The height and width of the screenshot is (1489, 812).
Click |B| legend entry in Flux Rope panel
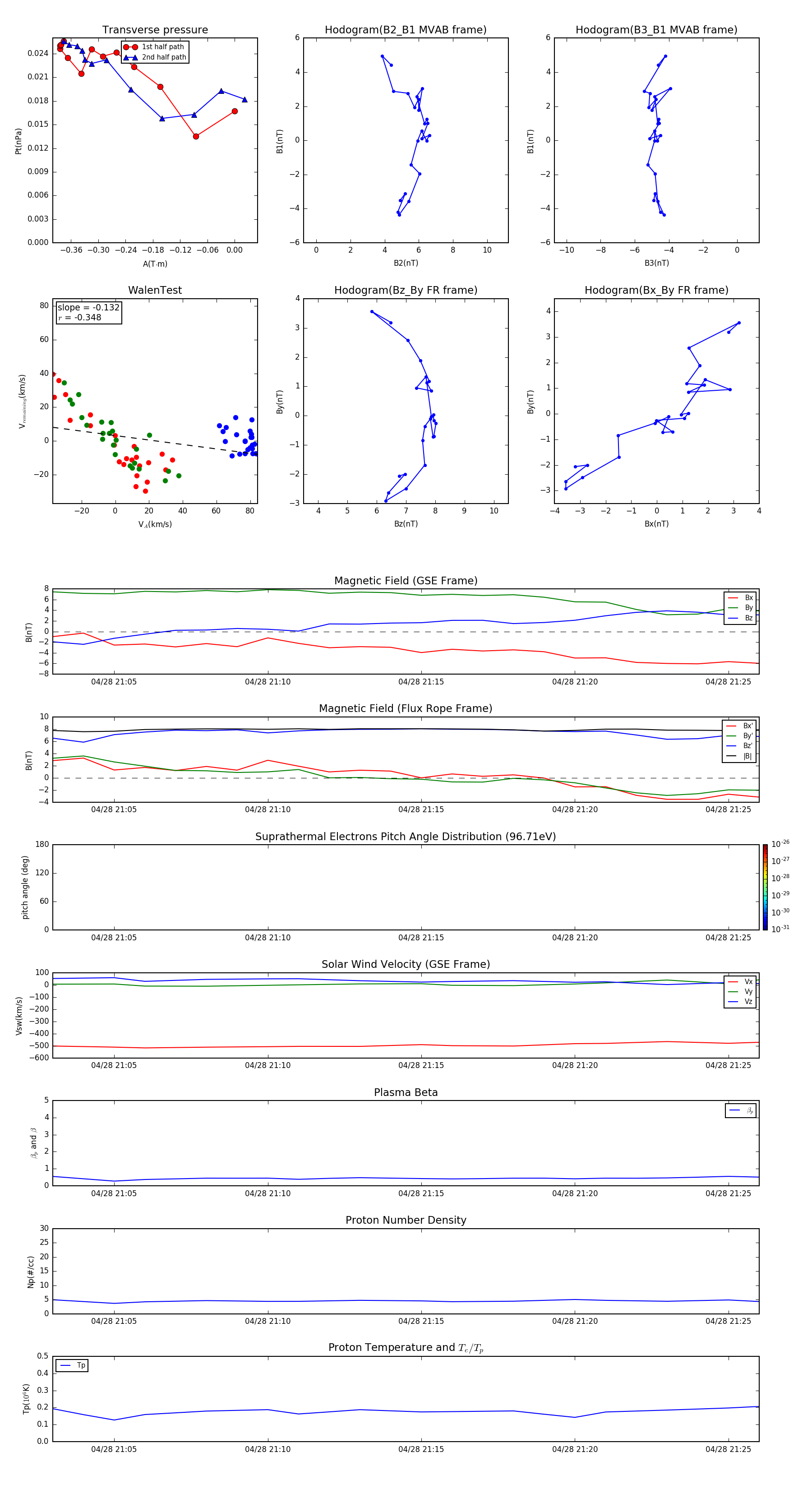tap(739, 756)
